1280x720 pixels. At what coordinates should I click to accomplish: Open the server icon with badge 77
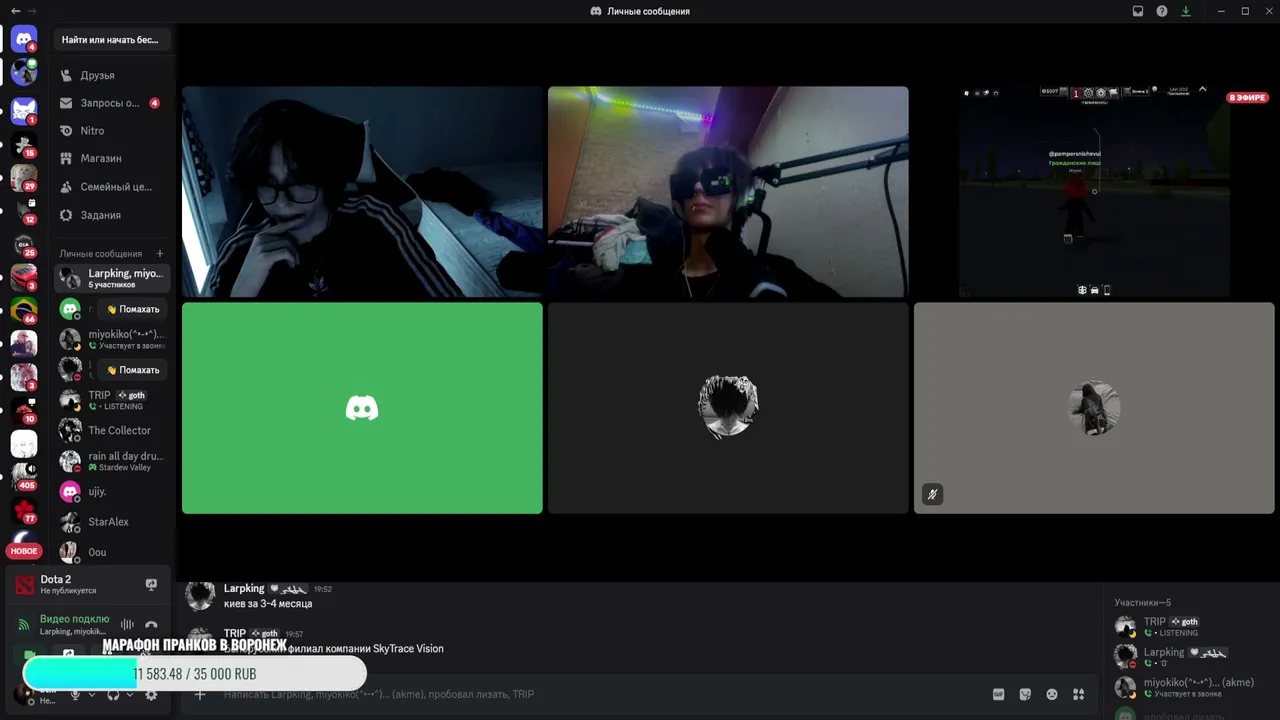(x=24, y=511)
